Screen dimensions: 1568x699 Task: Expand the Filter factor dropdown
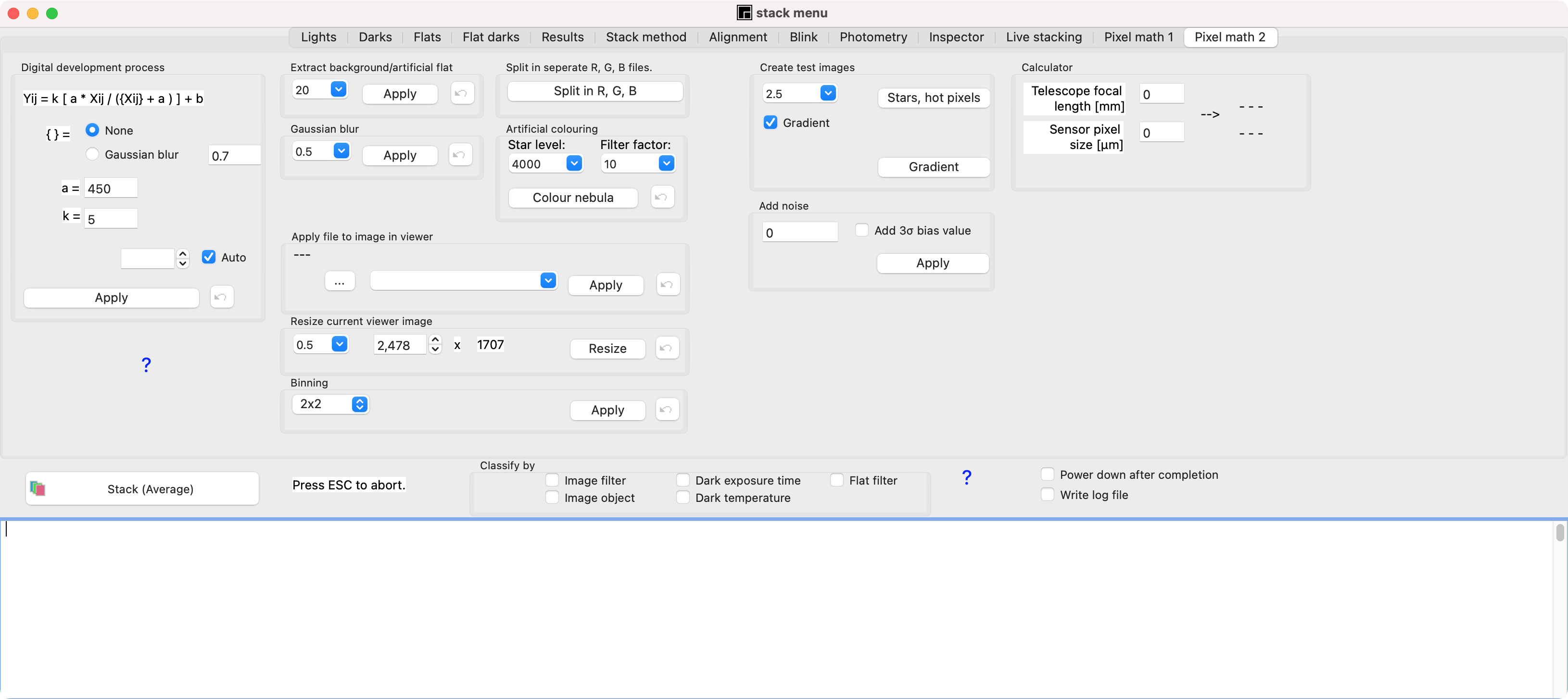[x=667, y=163]
